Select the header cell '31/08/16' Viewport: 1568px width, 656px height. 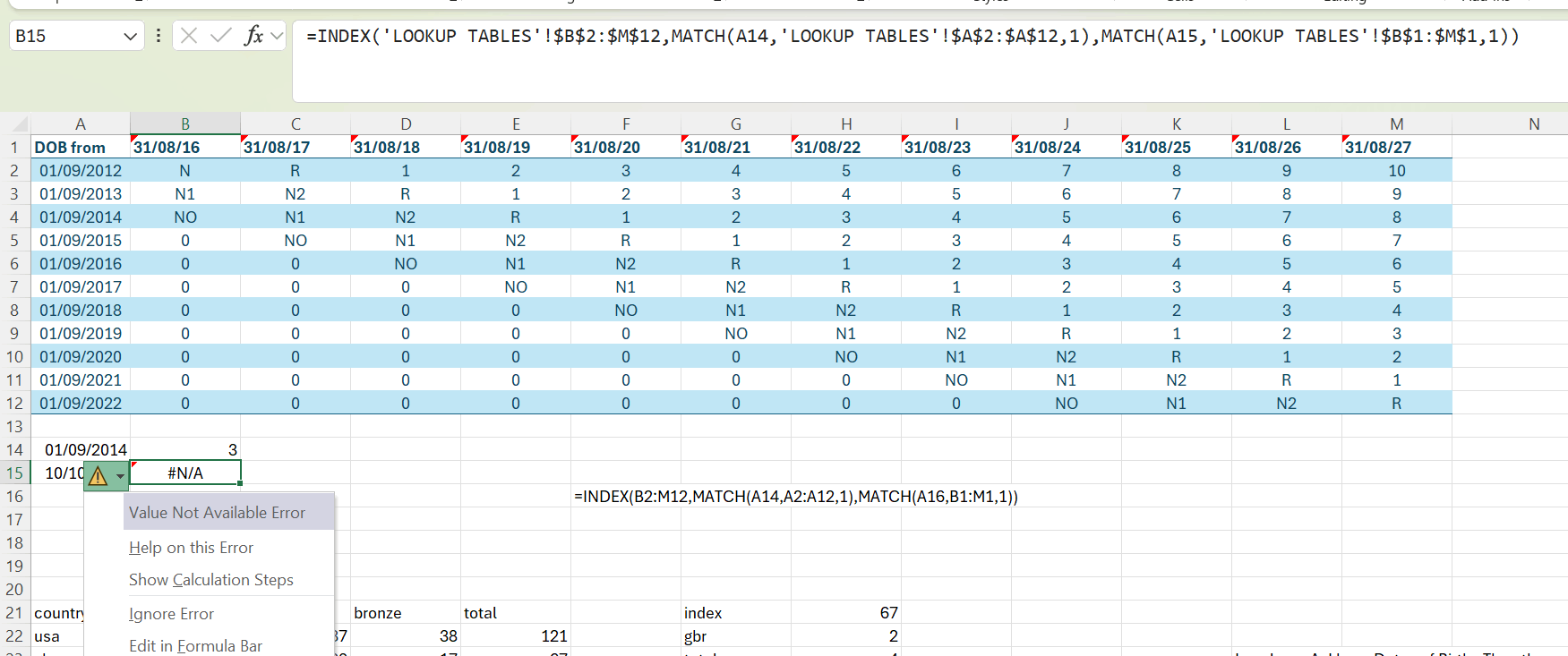pos(185,147)
